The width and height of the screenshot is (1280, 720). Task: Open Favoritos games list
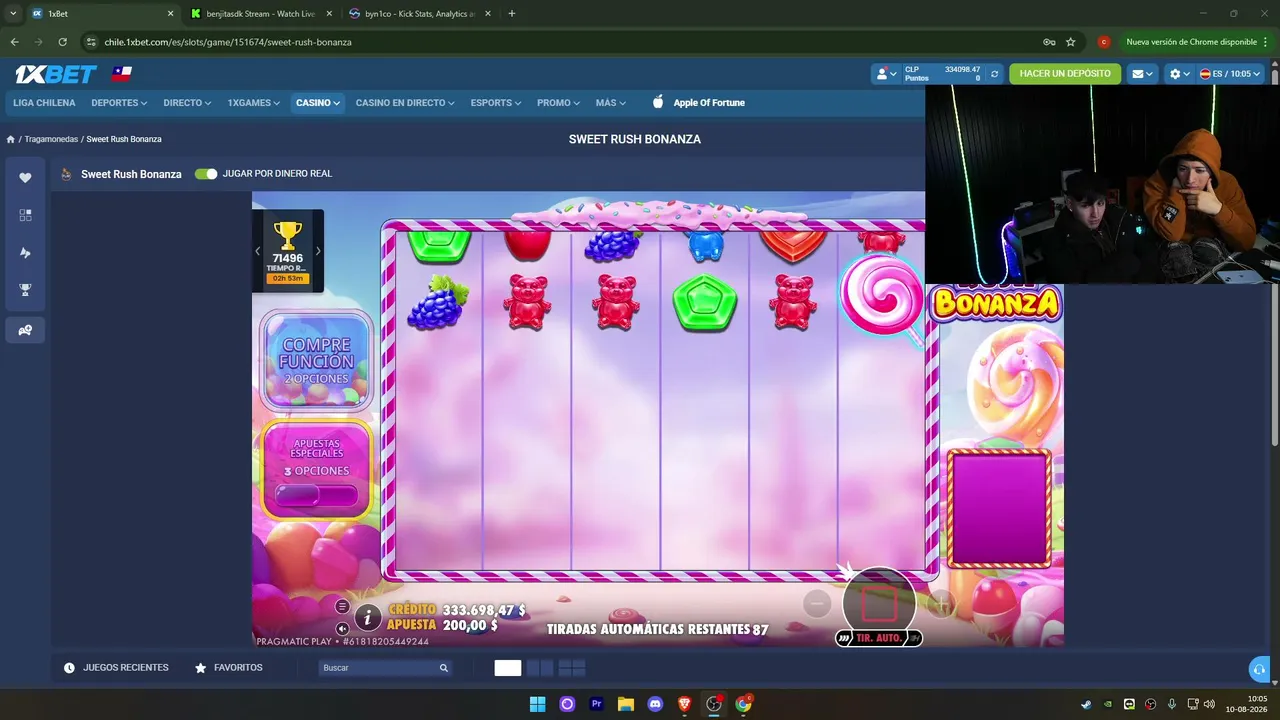pyautogui.click(x=229, y=668)
